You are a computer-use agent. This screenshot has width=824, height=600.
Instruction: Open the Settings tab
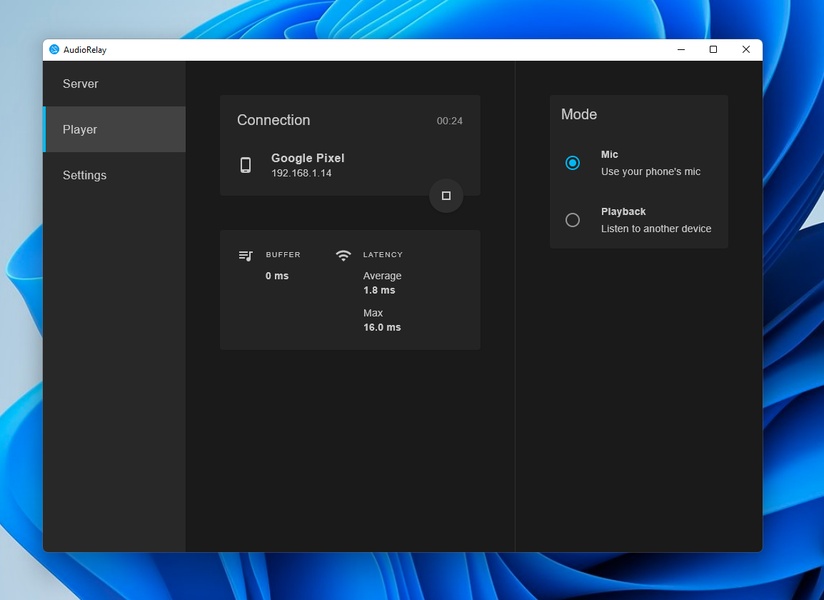pyautogui.click(x=84, y=175)
